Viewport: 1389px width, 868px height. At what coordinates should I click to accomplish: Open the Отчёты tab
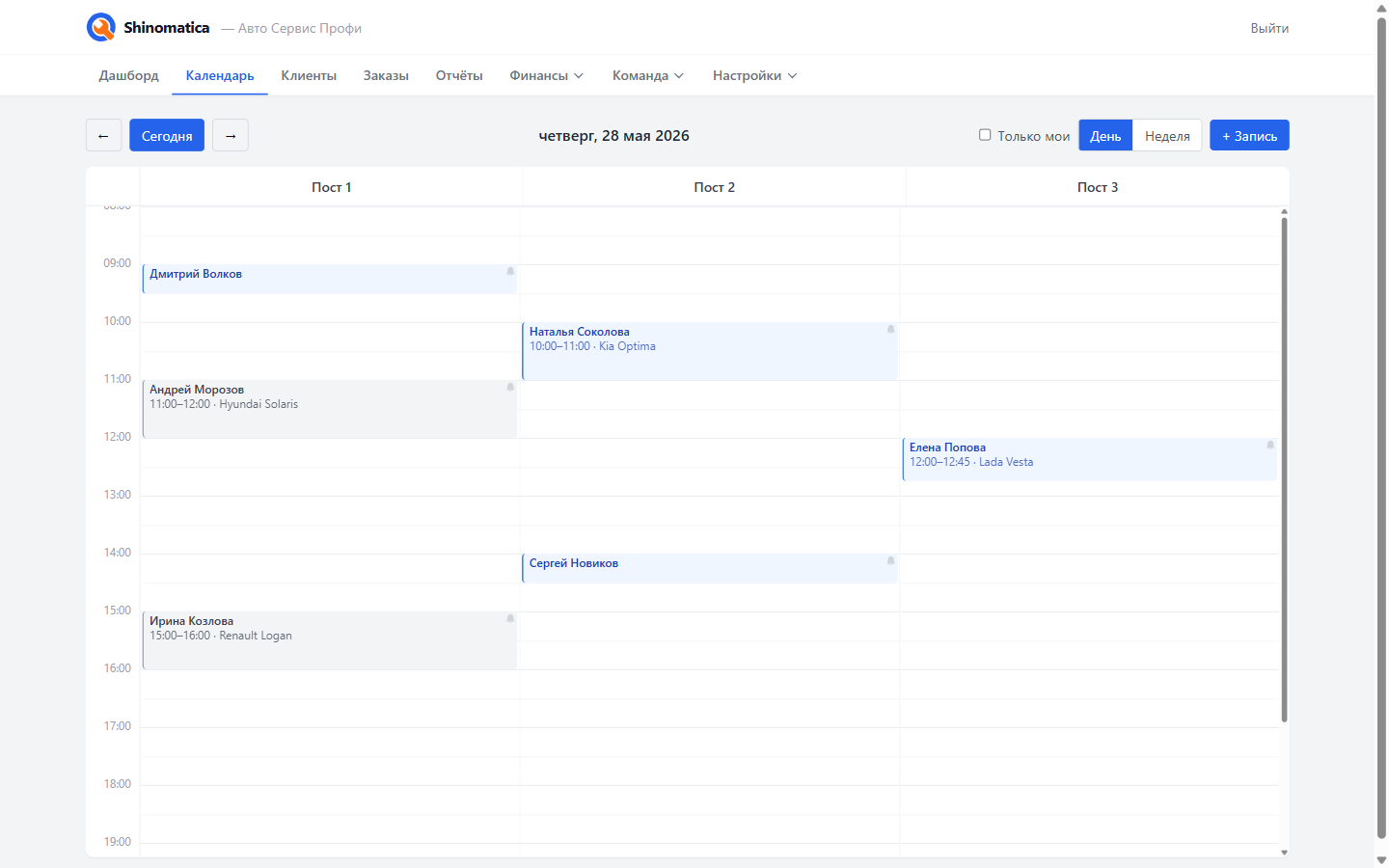coord(459,75)
